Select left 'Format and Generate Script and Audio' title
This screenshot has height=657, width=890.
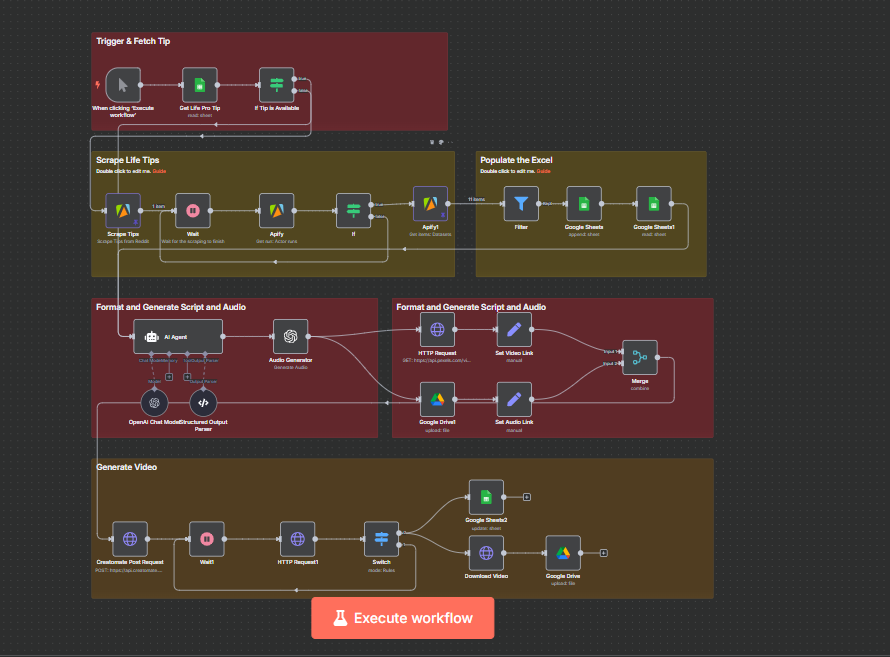point(171,307)
